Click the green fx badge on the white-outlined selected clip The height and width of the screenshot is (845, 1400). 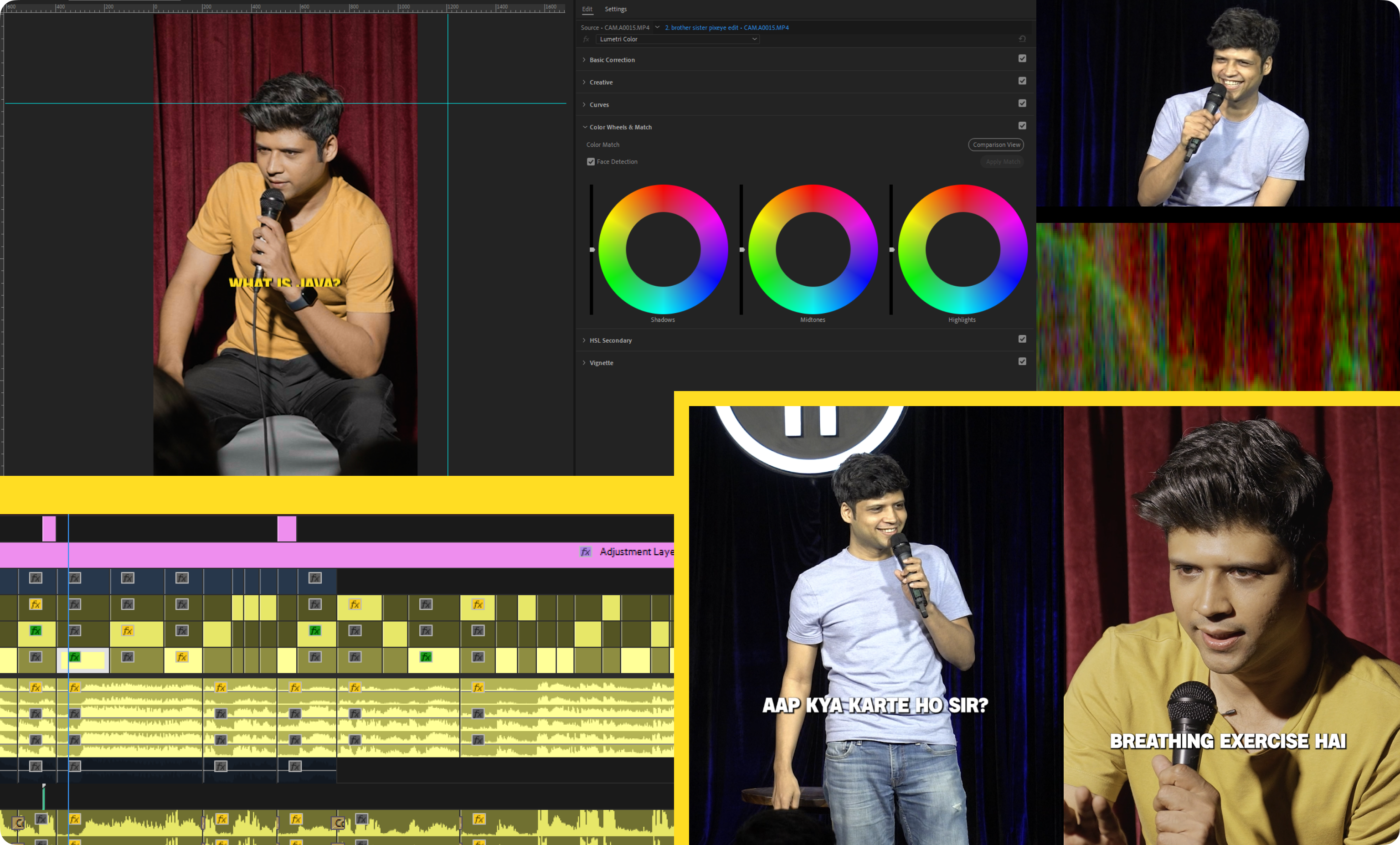(74, 657)
